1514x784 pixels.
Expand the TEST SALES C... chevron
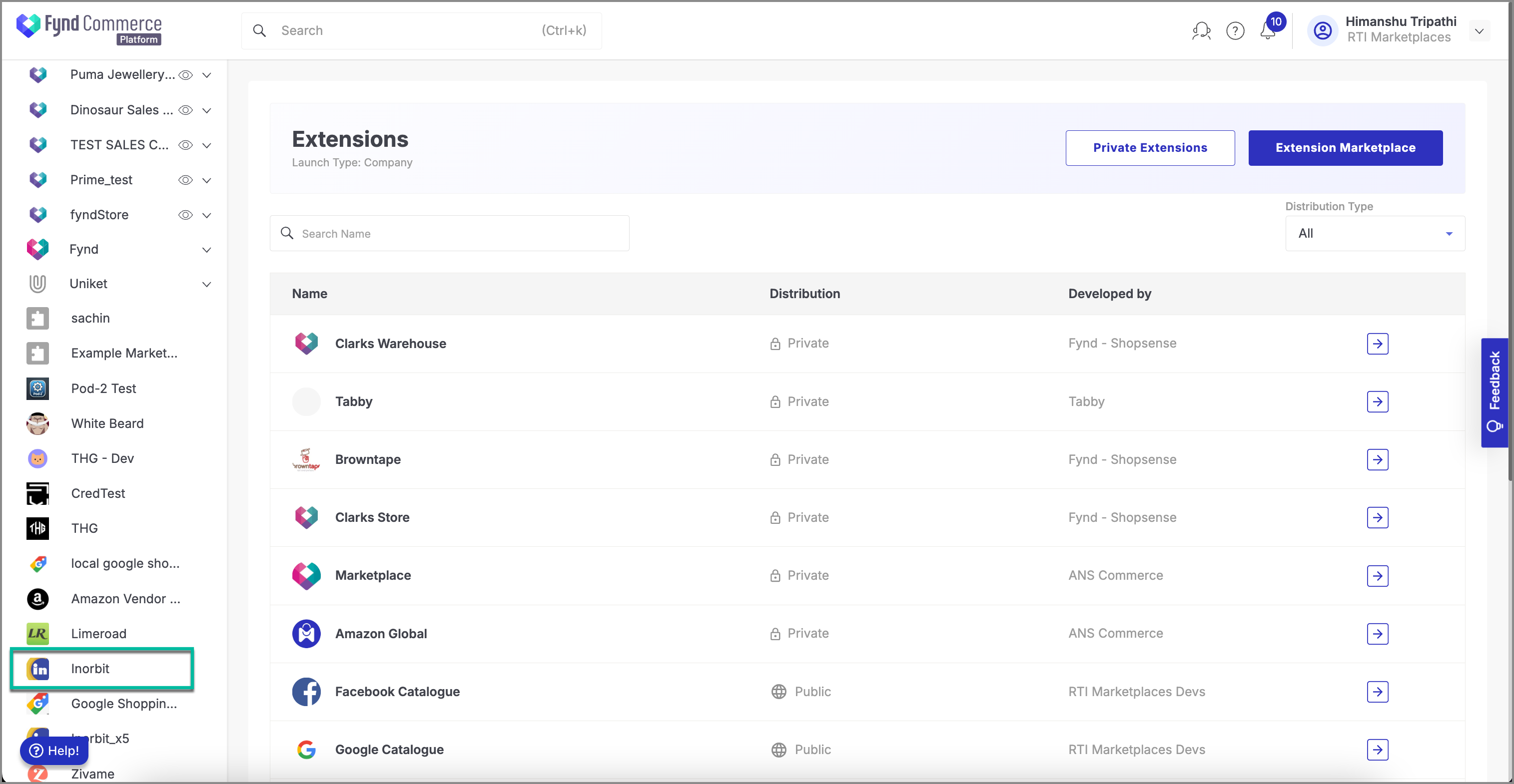(x=207, y=146)
